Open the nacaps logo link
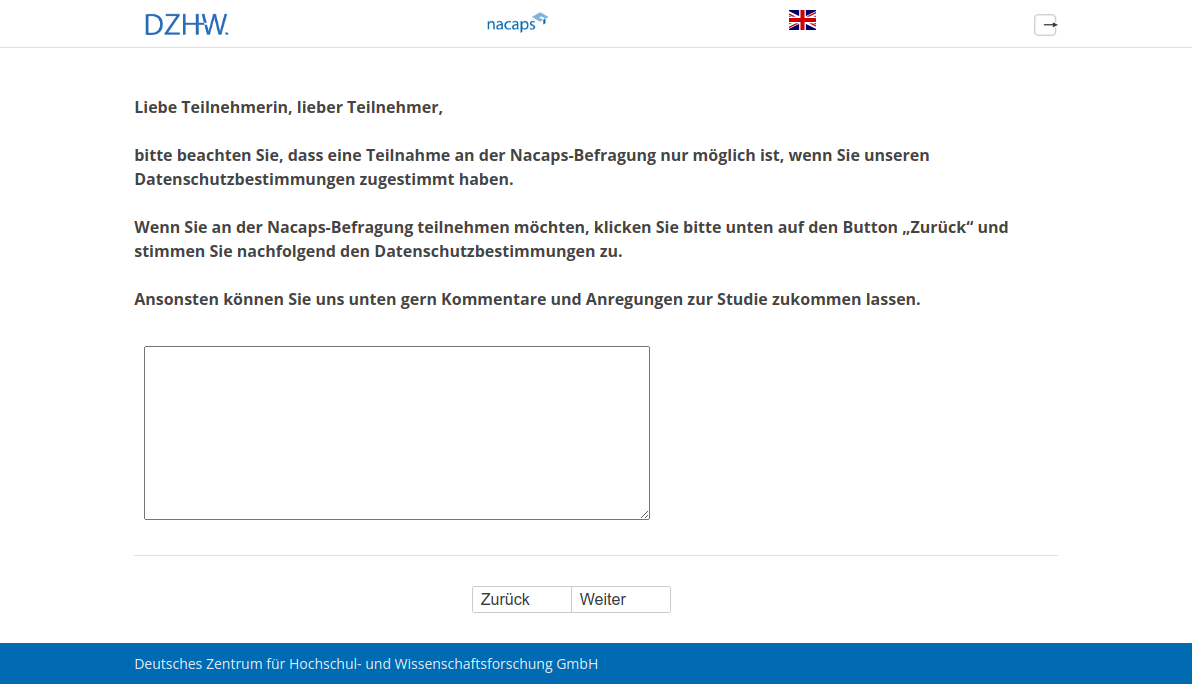 512,24
